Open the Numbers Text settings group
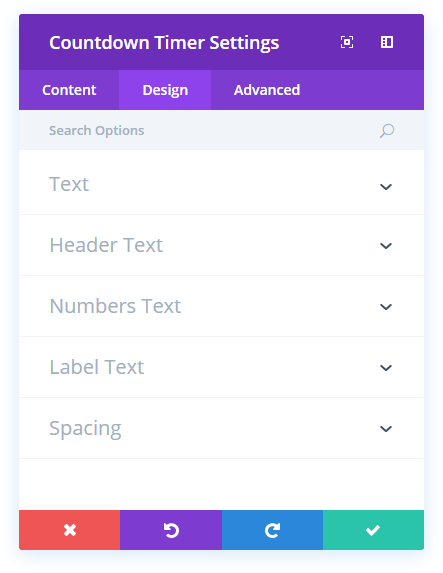 (222, 306)
